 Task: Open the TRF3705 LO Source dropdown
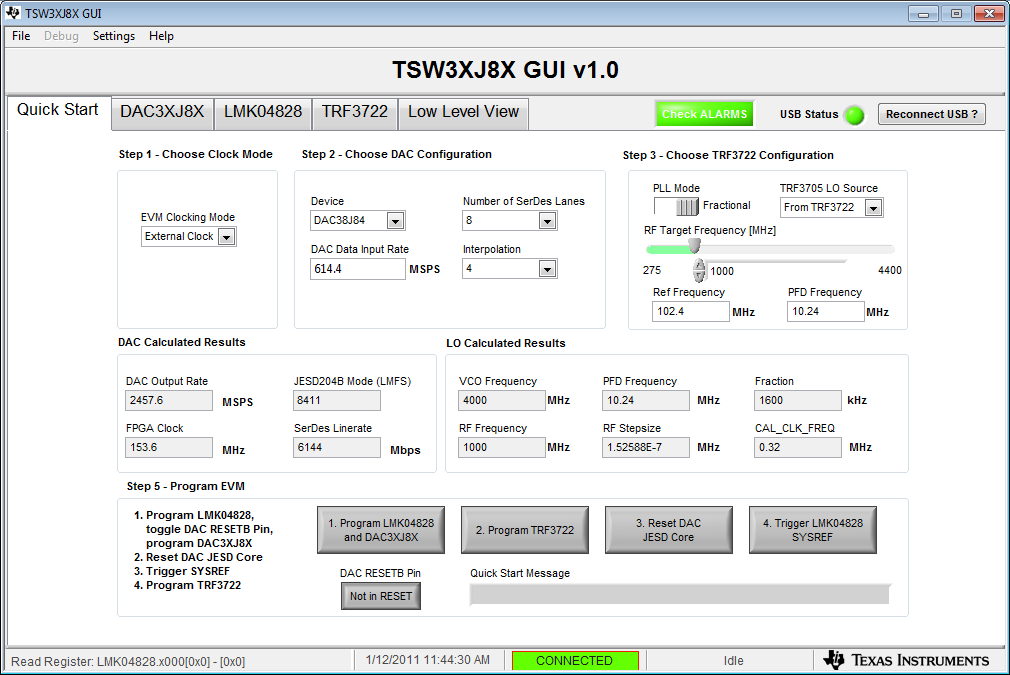point(873,207)
